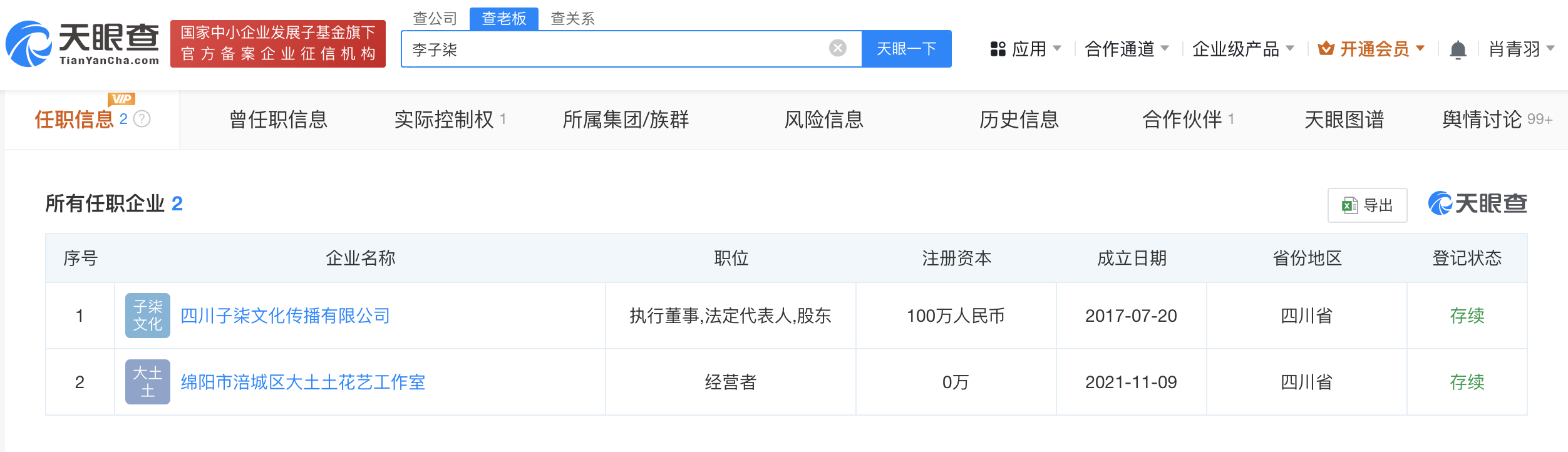Viewport: 1568px width, 452px height.
Task: Click 存续 status in the 大土土 row
Action: (x=1467, y=382)
